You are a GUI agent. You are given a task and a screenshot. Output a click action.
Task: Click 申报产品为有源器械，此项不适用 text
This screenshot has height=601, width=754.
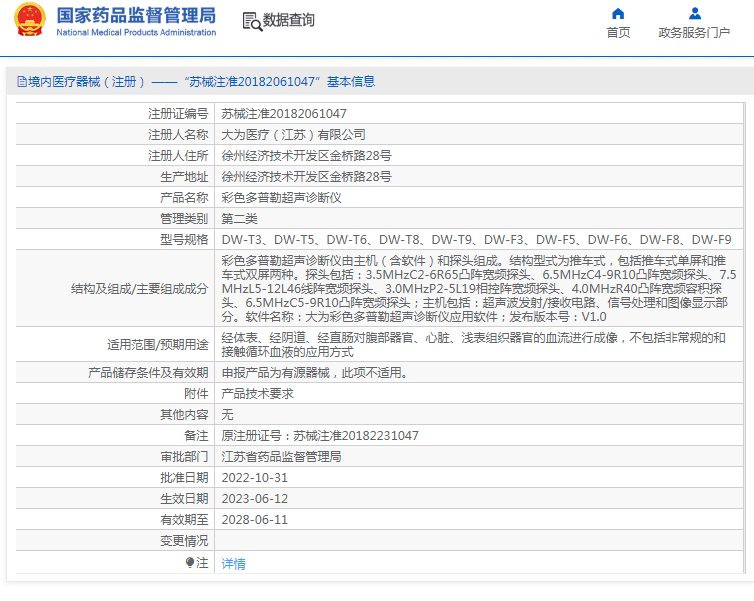314,373
